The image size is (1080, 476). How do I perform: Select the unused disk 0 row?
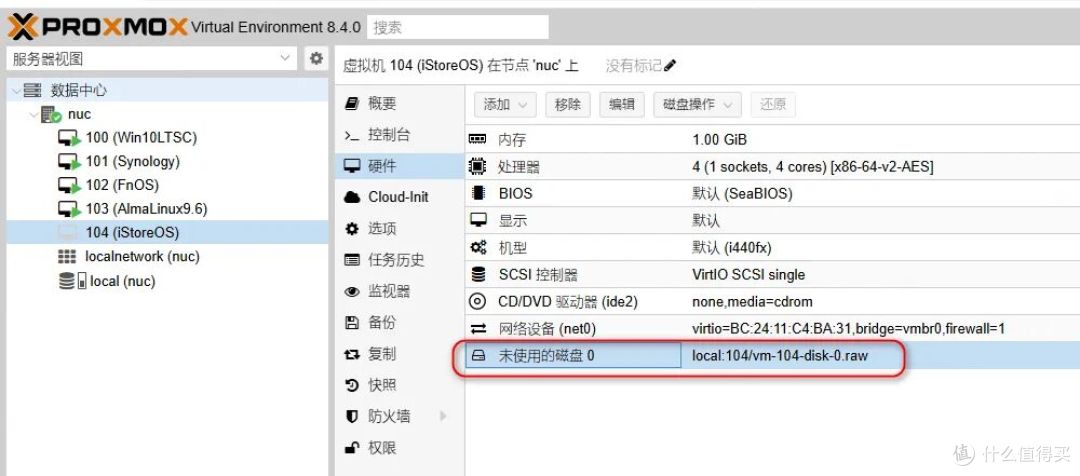(x=772, y=355)
